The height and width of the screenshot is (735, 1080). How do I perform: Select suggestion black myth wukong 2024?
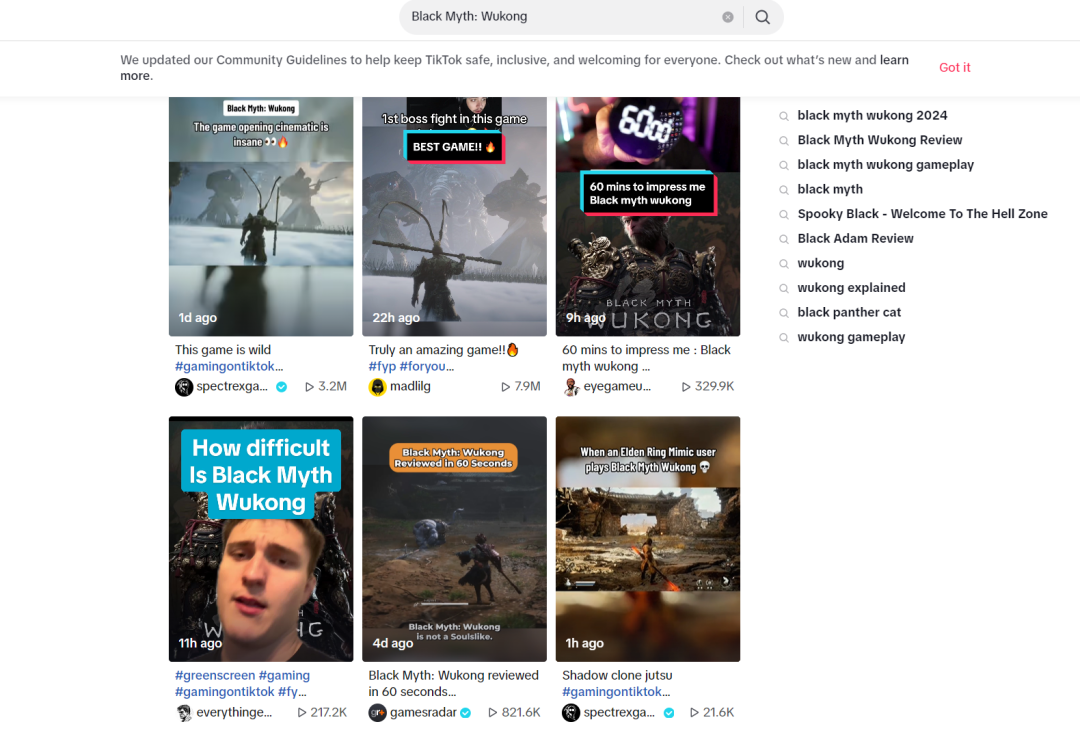click(x=872, y=116)
